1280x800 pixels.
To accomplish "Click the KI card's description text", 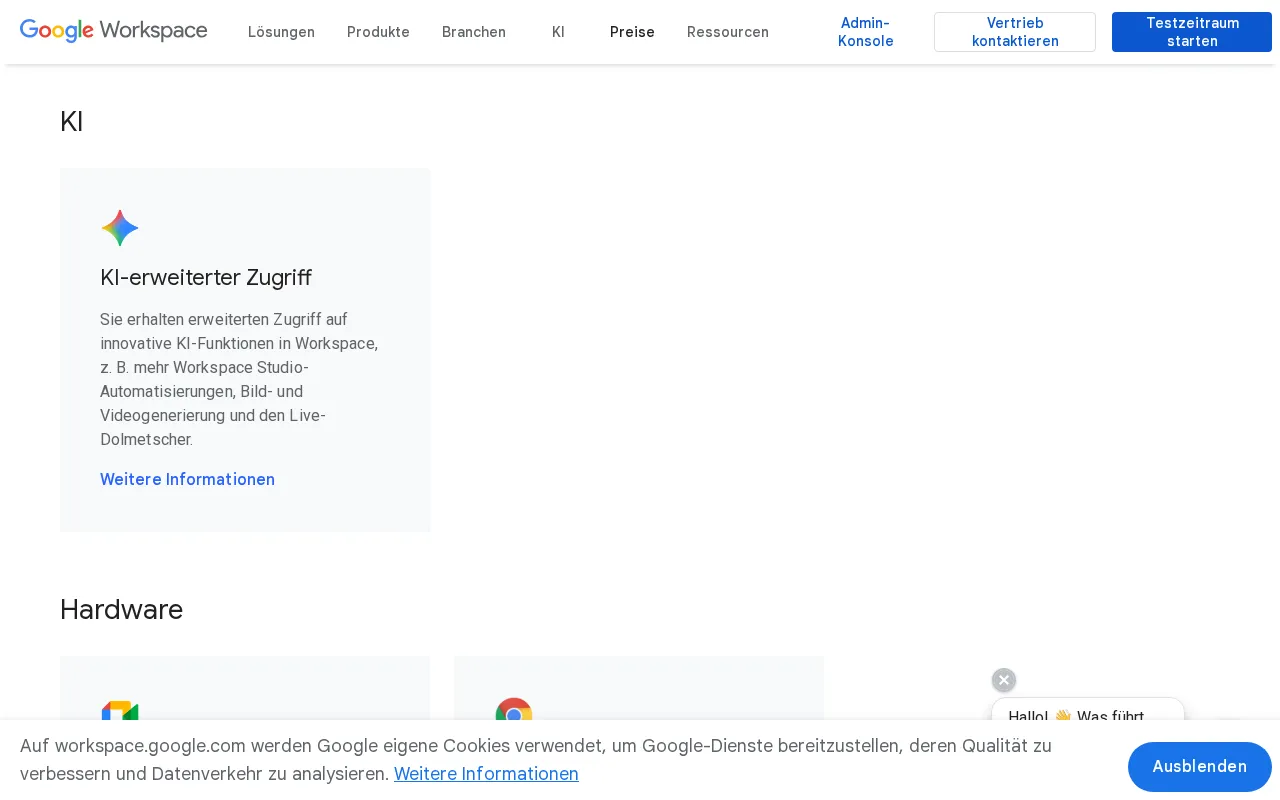I will [239, 380].
